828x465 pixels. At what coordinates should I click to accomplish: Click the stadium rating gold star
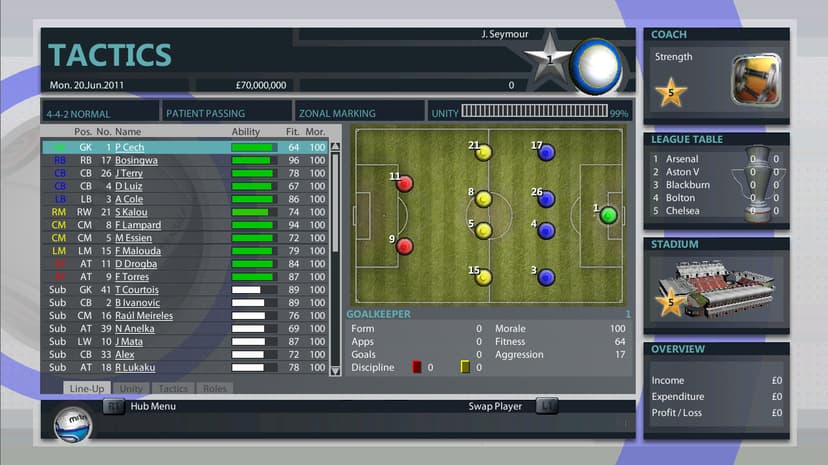tap(671, 302)
